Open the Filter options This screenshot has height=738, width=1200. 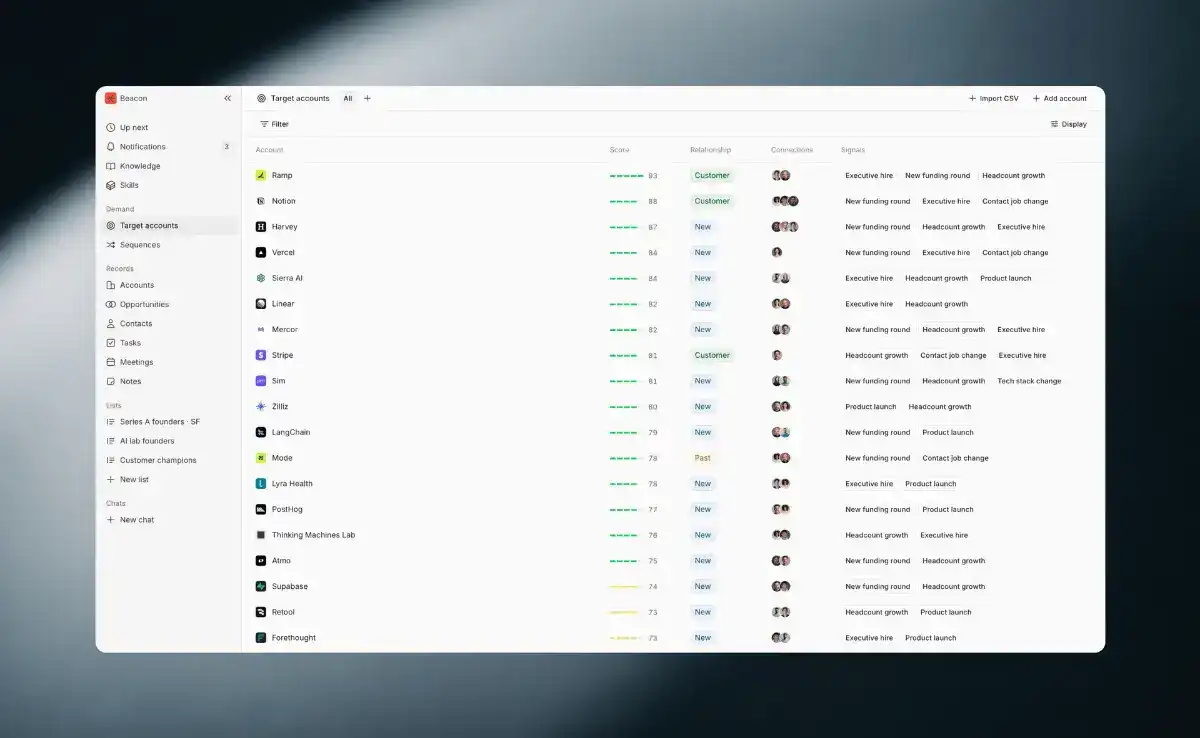274,124
